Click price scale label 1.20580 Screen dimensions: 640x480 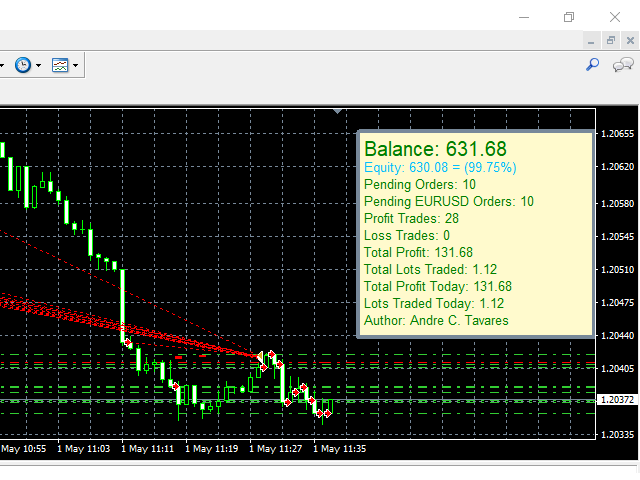pyautogui.click(x=618, y=204)
